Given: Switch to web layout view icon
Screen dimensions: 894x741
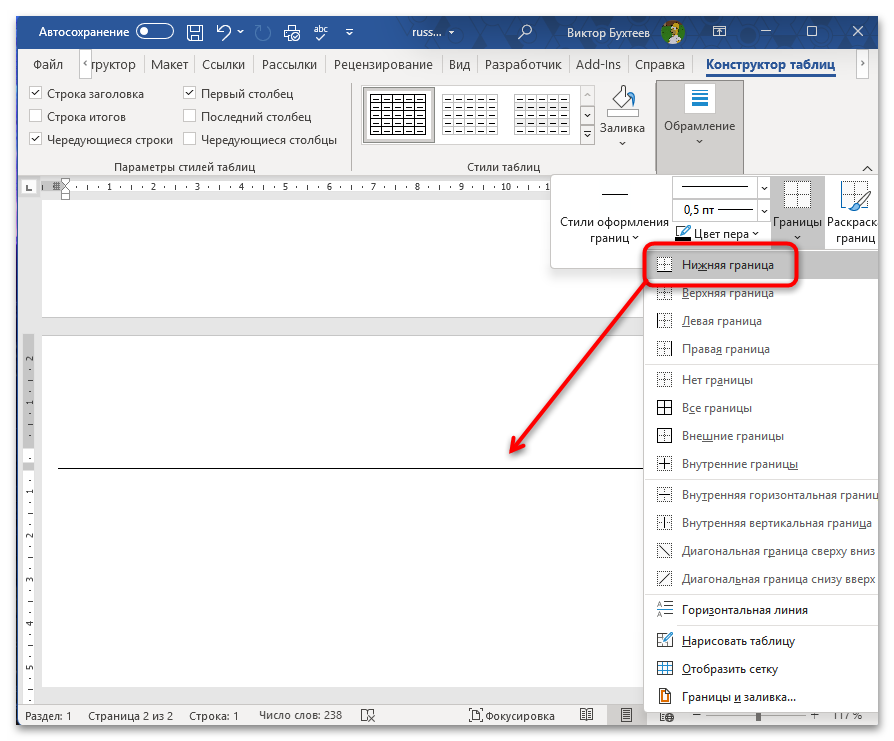Looking at the screenshot, I should (x=667, y=716).
